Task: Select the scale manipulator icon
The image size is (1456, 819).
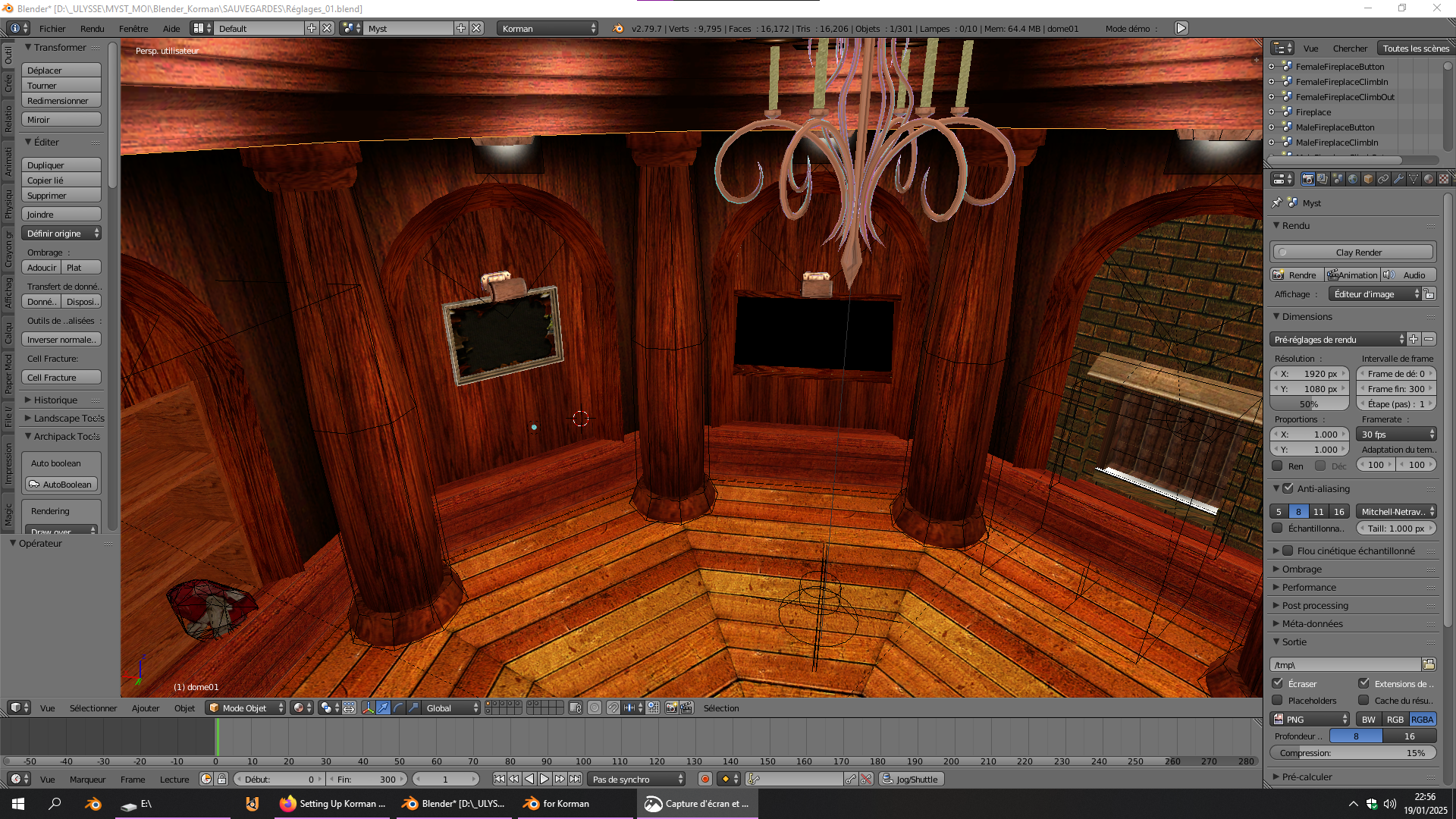Action: [x=414, y=708]
